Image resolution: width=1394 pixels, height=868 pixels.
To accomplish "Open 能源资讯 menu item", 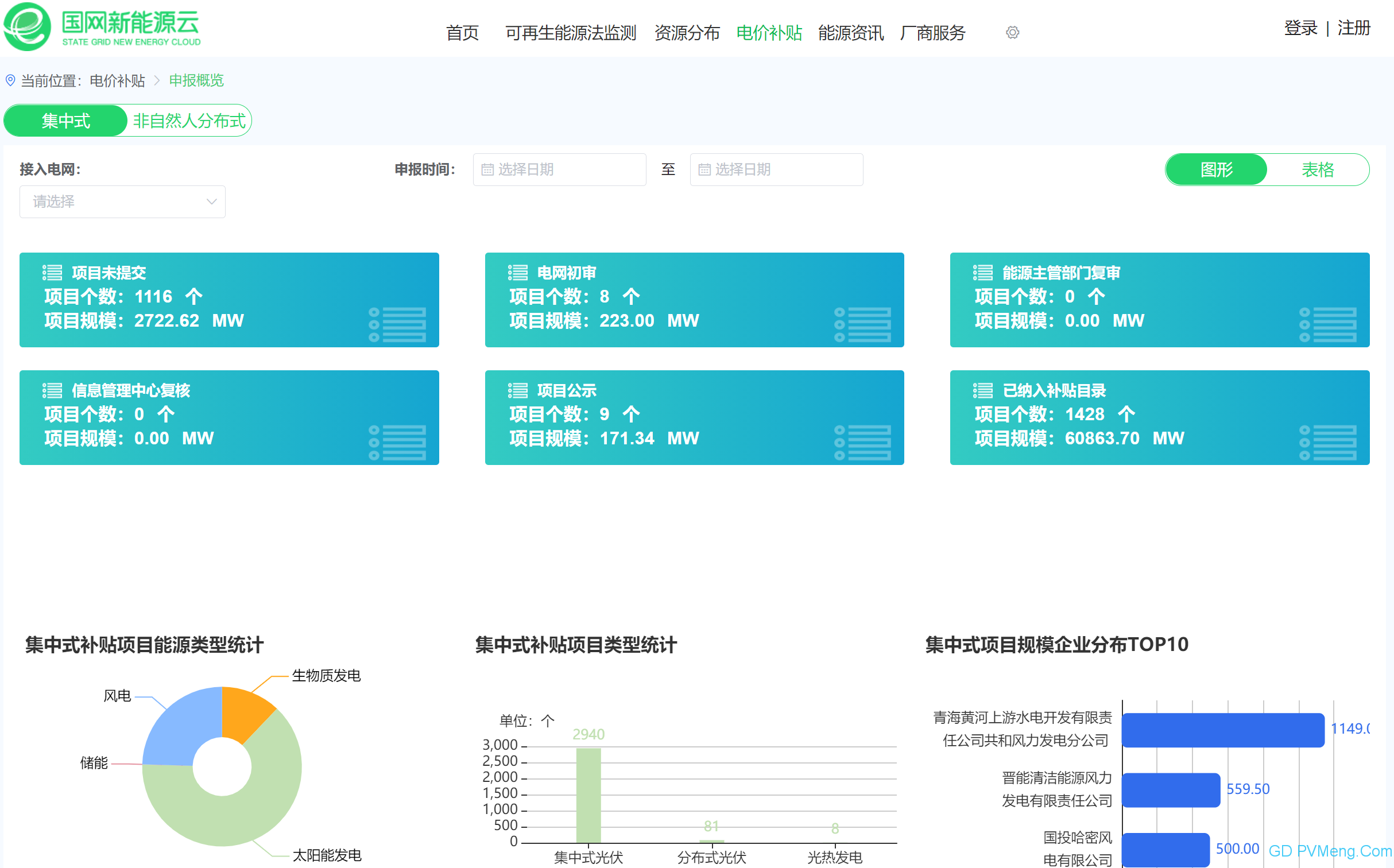I will (x=851, y=33).
